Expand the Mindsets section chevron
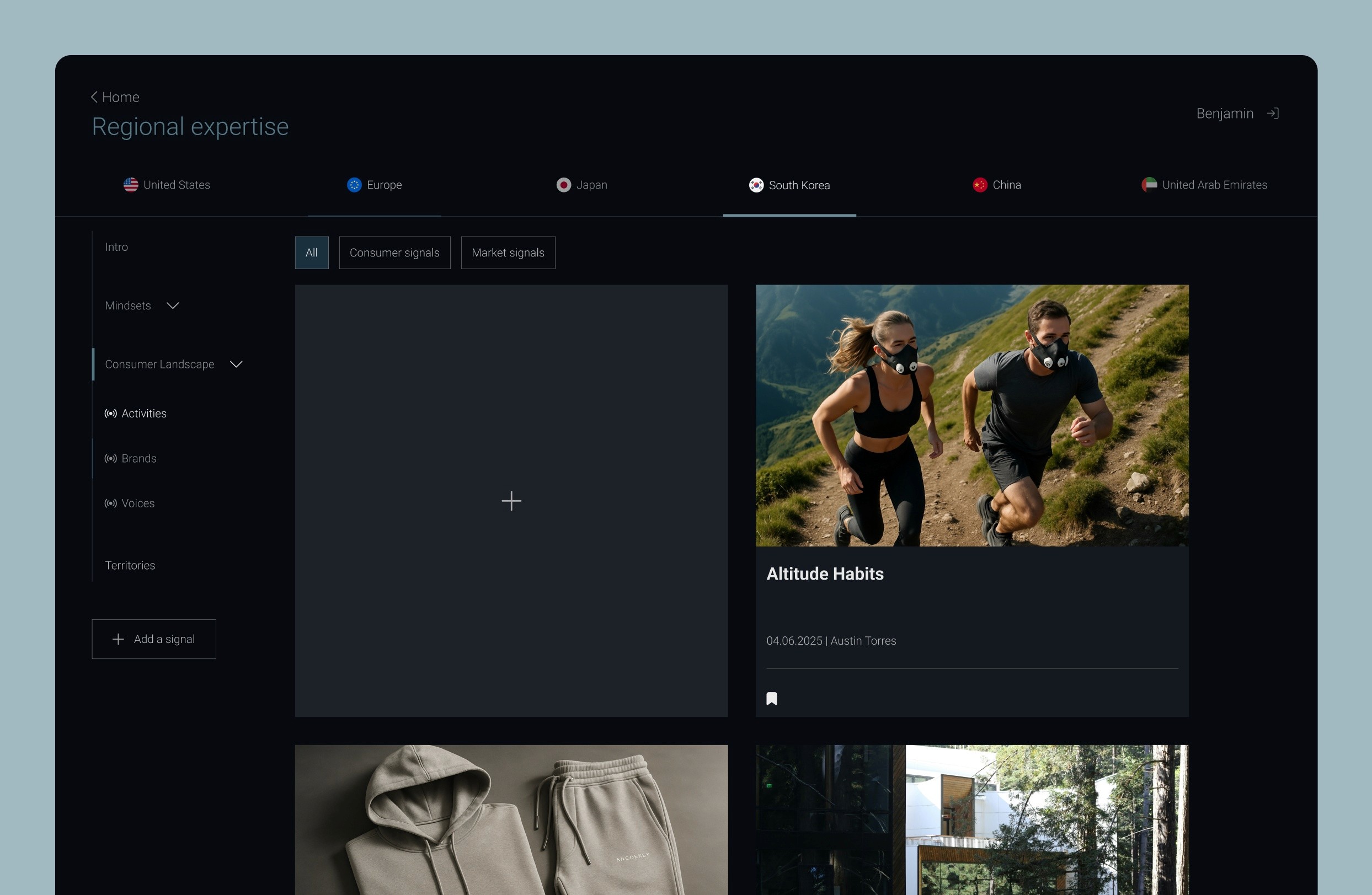 (172, 306)
